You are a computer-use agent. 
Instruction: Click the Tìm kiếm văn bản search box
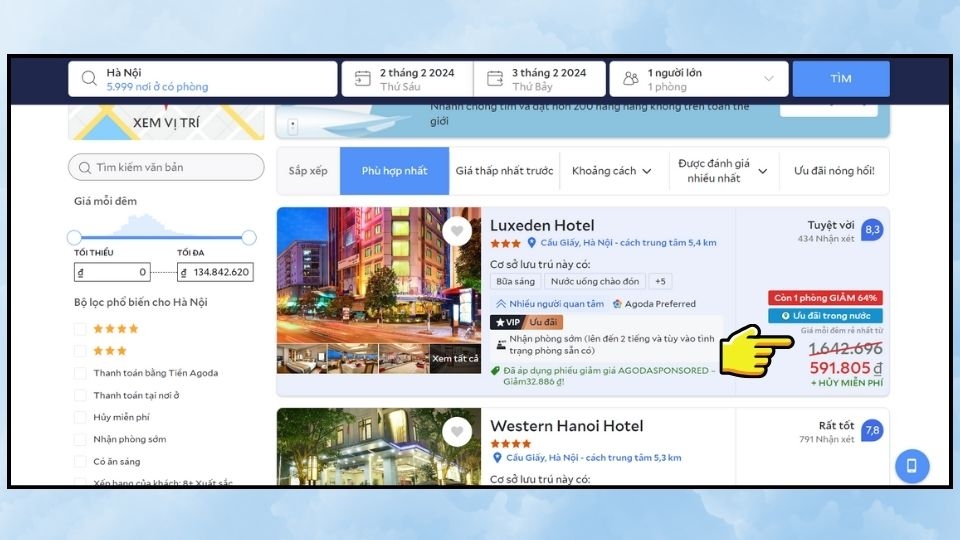click(x=166, y=167)
